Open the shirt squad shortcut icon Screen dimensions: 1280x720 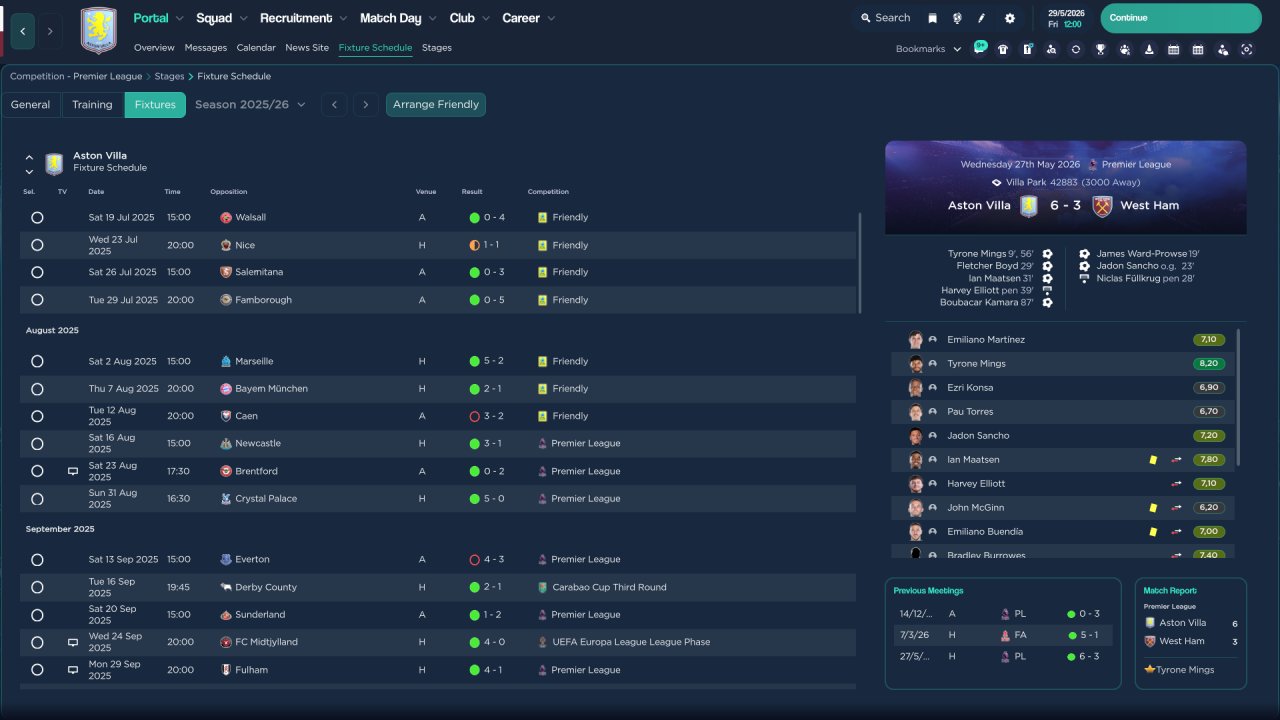(1003, 49)
